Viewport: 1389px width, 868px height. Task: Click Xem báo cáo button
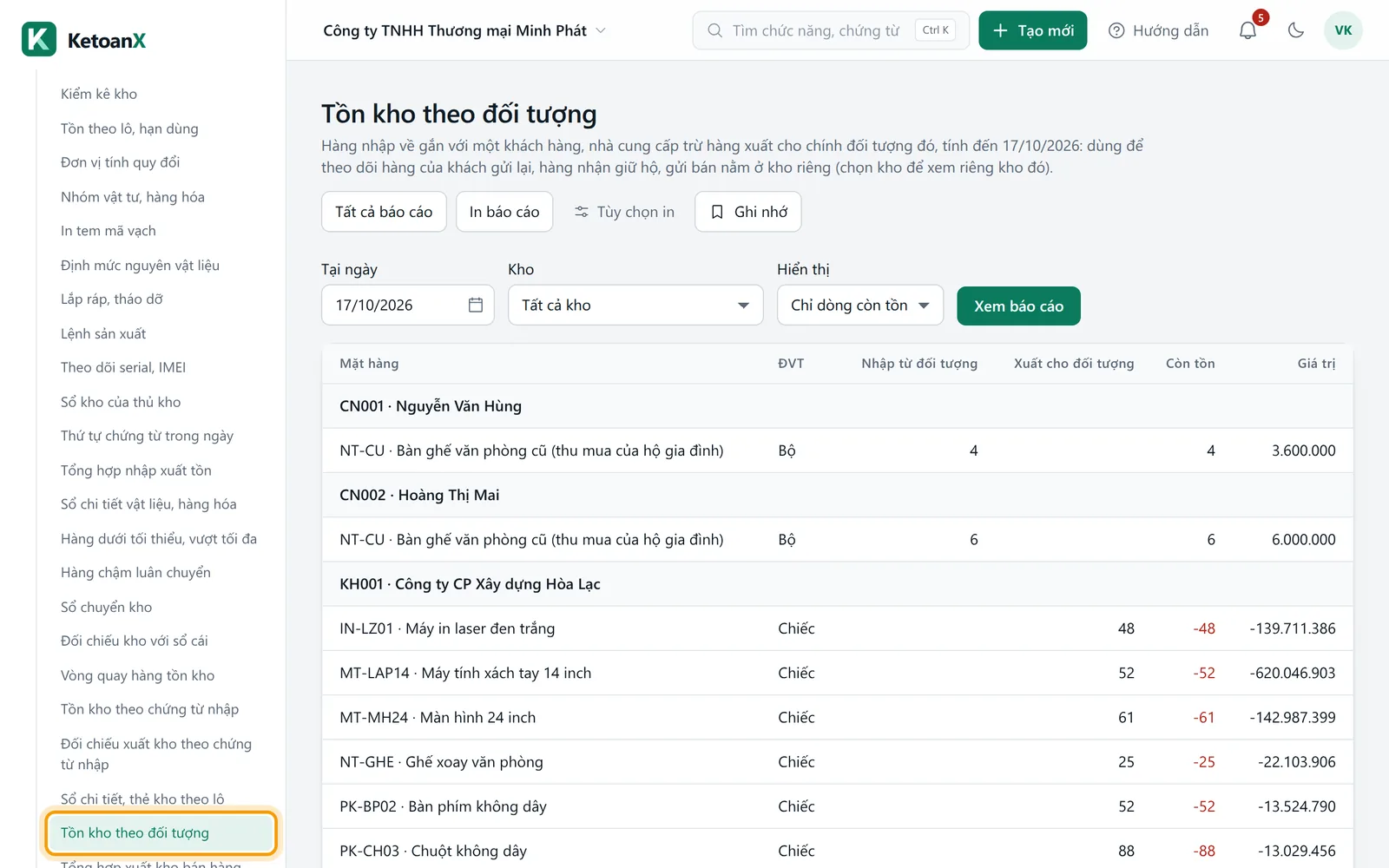coord(1018,306)
